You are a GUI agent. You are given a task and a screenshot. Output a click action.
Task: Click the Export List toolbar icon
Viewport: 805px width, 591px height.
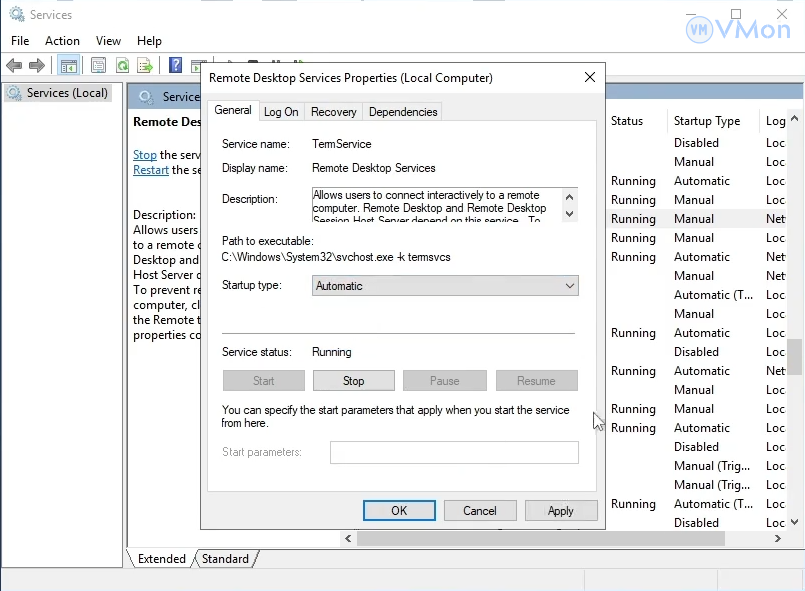pyautogui.click(x=145, y=66)
